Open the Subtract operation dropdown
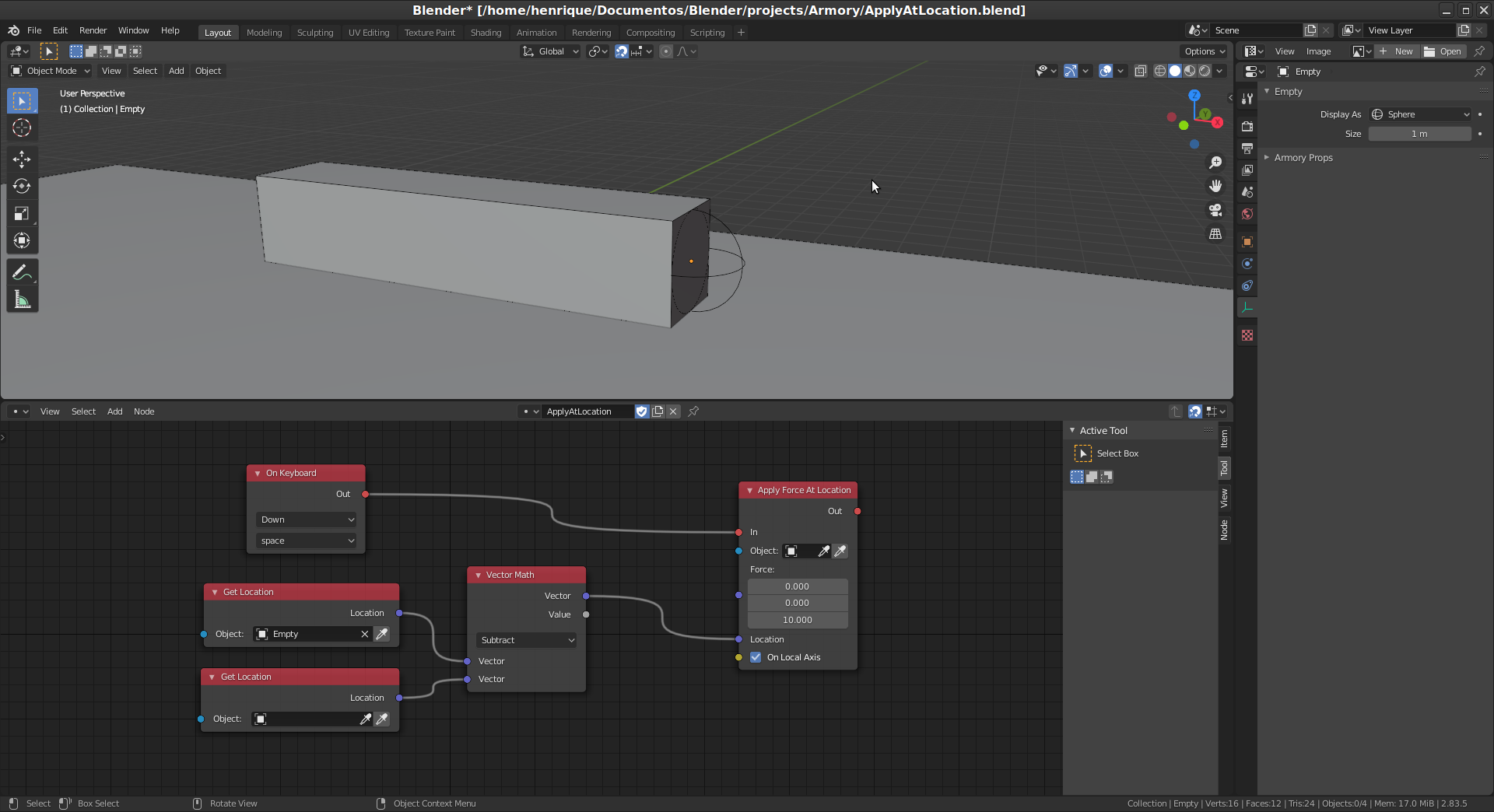This screenshot has height=812, width=1494. pos(527,641)
